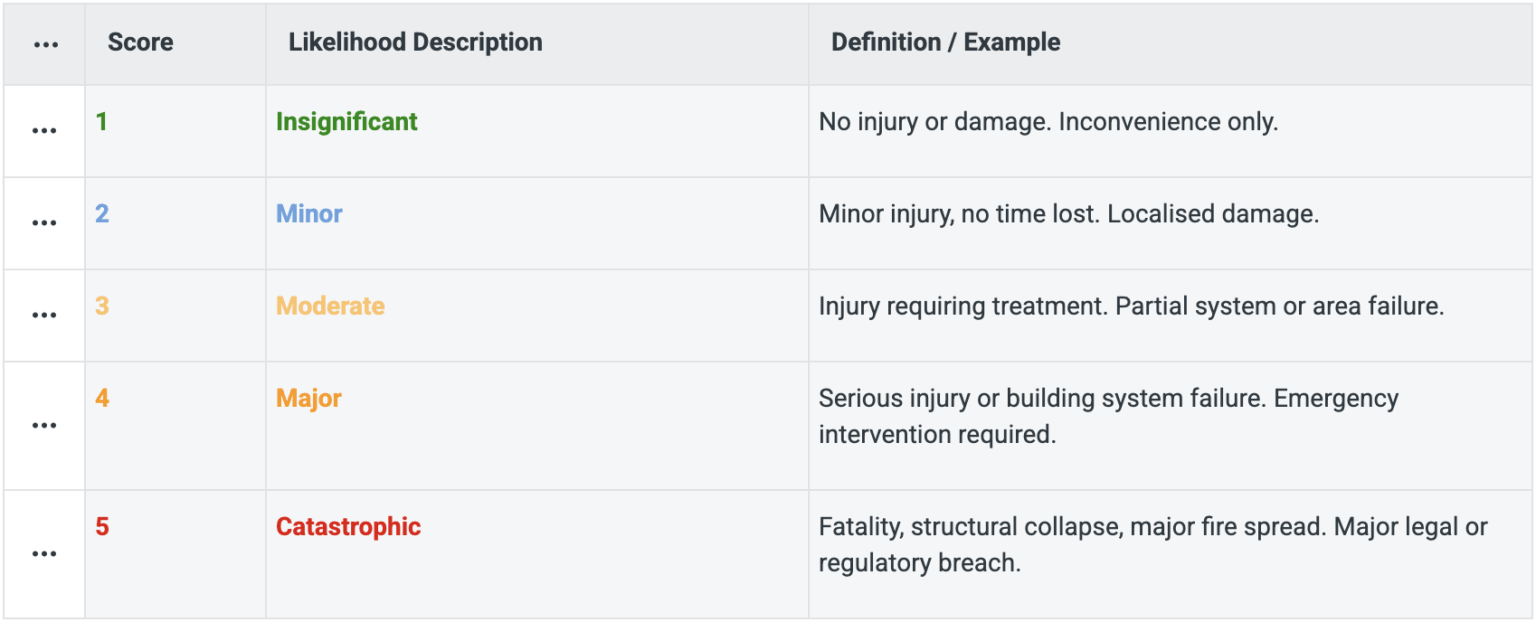Select the score value 5
The width and height of the screenshot is (1536, 622).
point(100,526)
